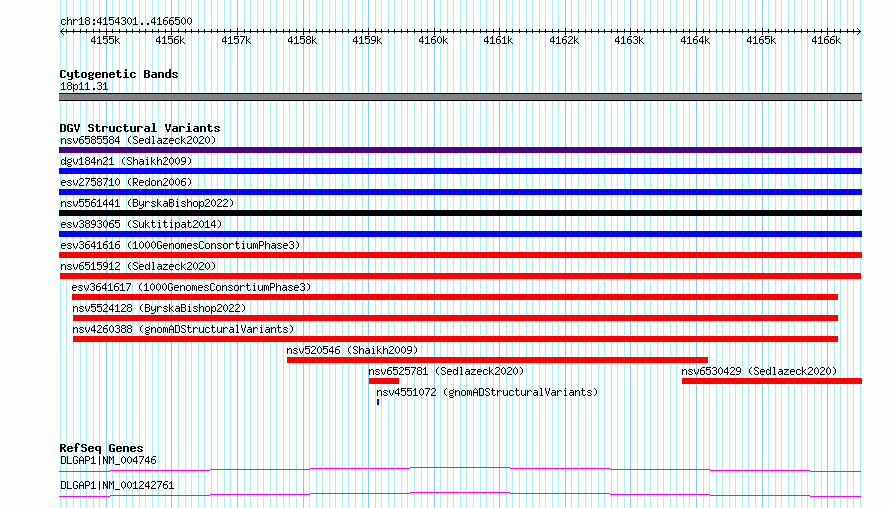Select the blue dgv184n21 variant bar
This screenshot has height=508, width=890.
(x=460, y=171)
